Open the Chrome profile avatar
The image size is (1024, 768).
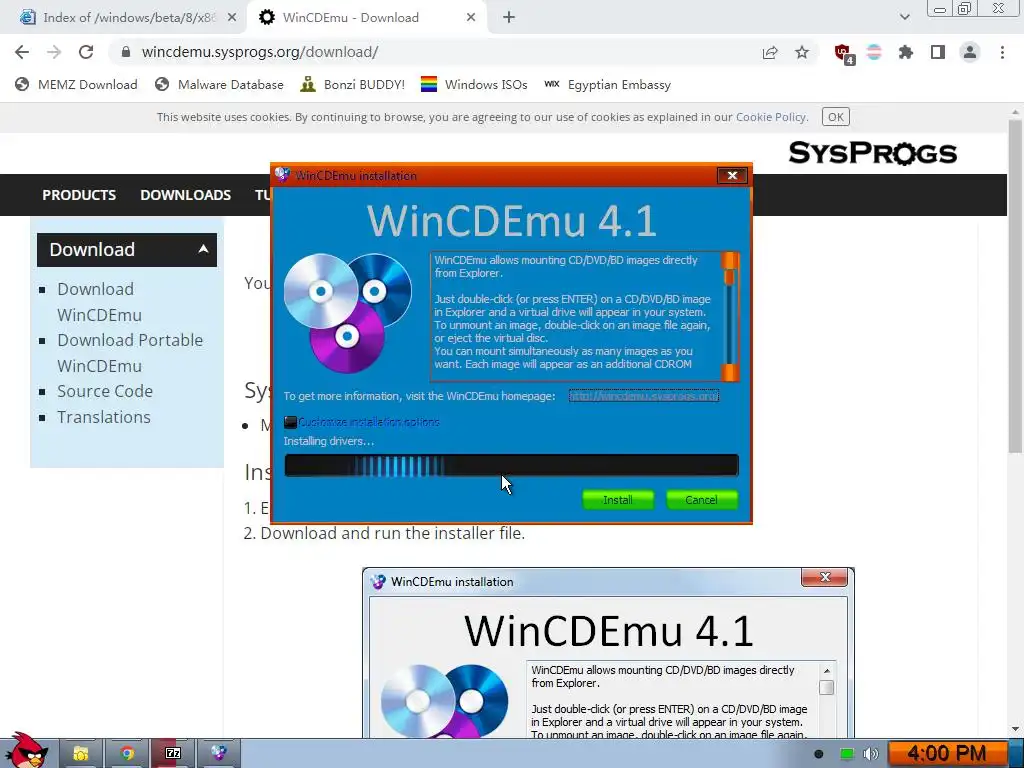coord(970,53)
